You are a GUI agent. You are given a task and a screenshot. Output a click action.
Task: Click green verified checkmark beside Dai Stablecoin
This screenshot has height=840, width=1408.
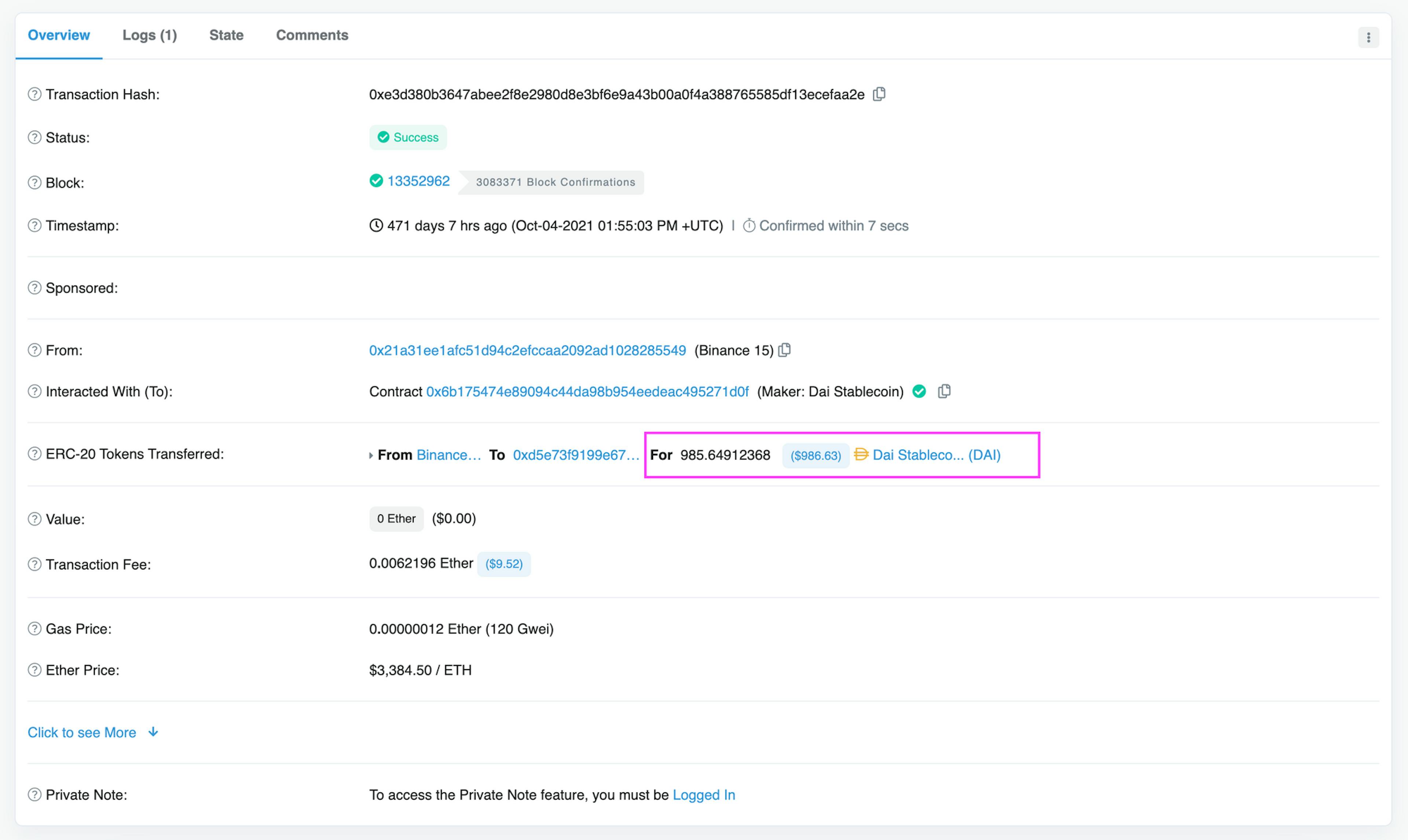point(919,391)
